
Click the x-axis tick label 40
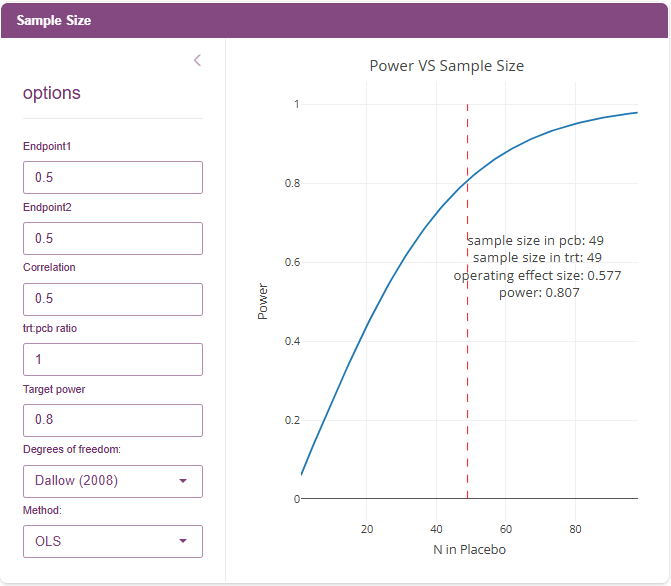(x=436, y=529)
